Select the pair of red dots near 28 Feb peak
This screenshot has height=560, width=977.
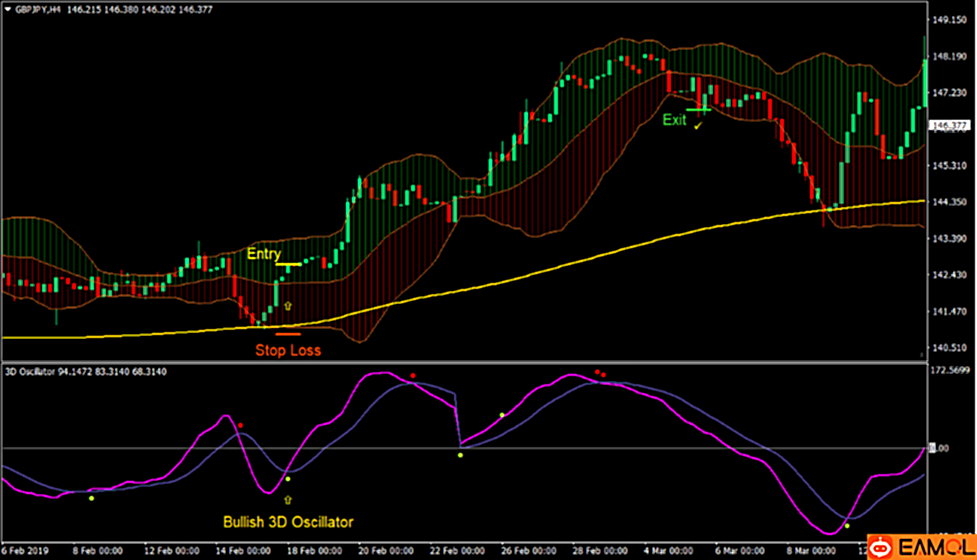601,373
